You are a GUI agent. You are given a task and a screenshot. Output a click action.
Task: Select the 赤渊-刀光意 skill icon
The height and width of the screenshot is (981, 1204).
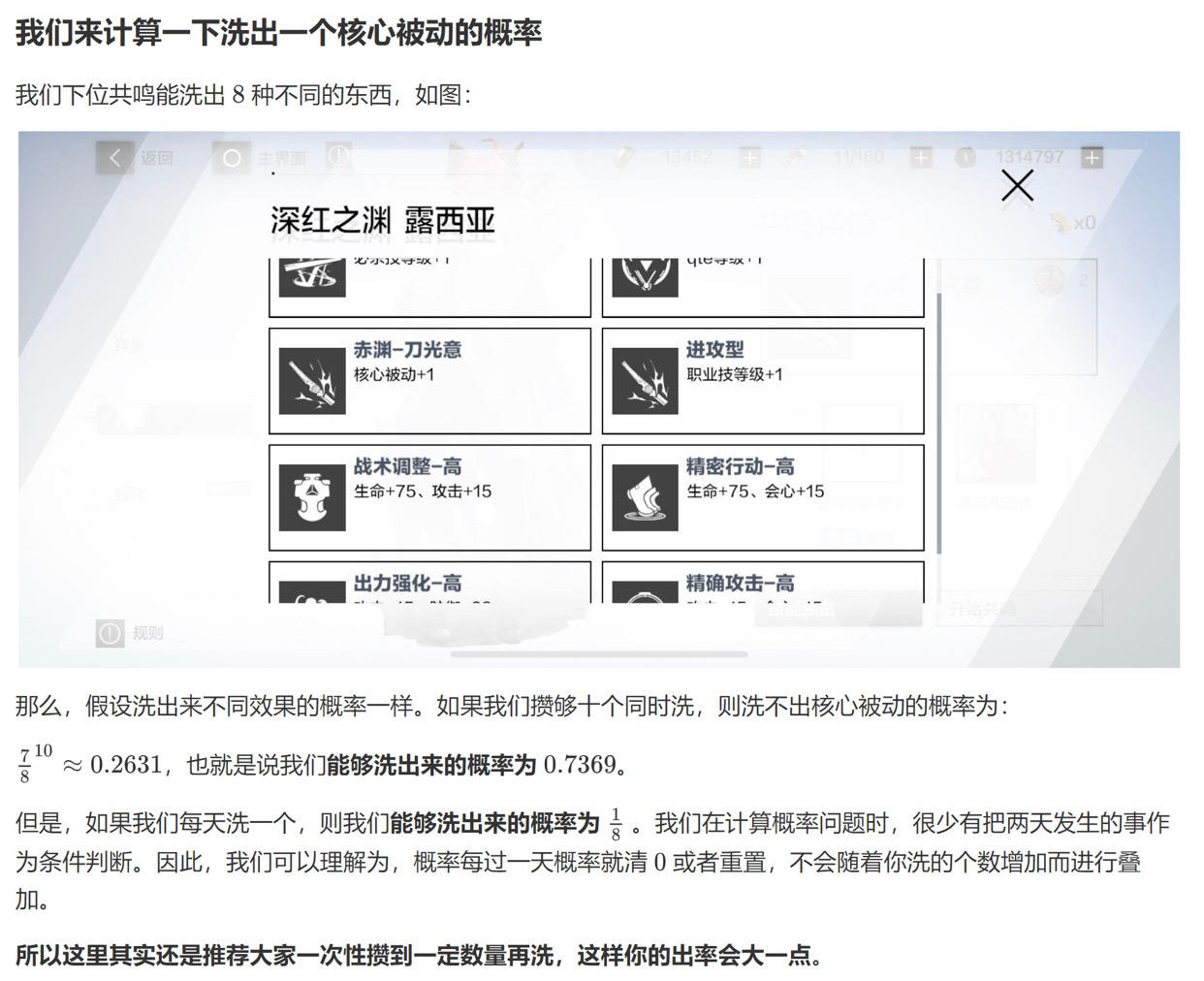pos(312,381)
